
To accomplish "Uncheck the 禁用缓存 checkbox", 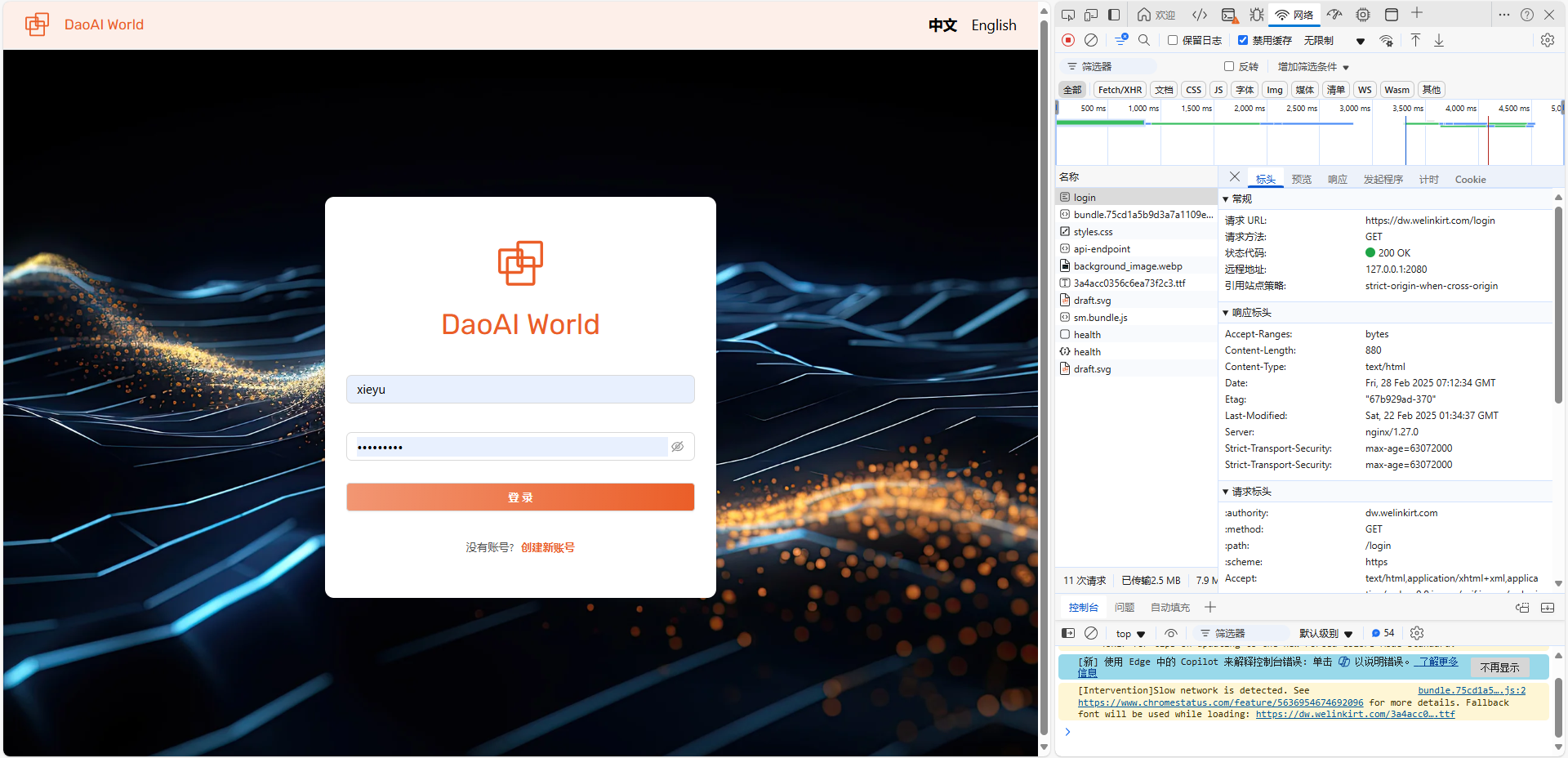I will (1243, 40).
